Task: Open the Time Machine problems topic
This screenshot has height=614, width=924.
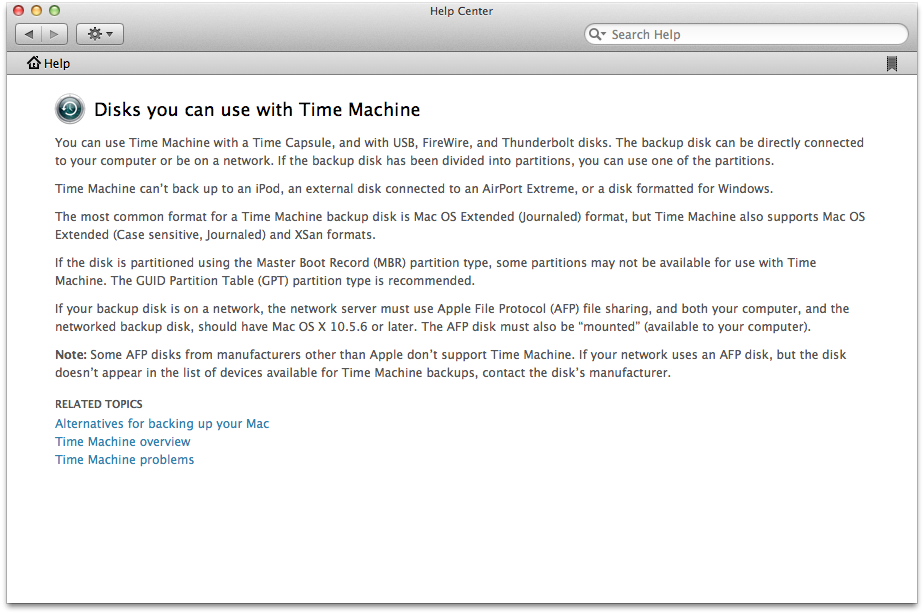Action: pos(124,460)
